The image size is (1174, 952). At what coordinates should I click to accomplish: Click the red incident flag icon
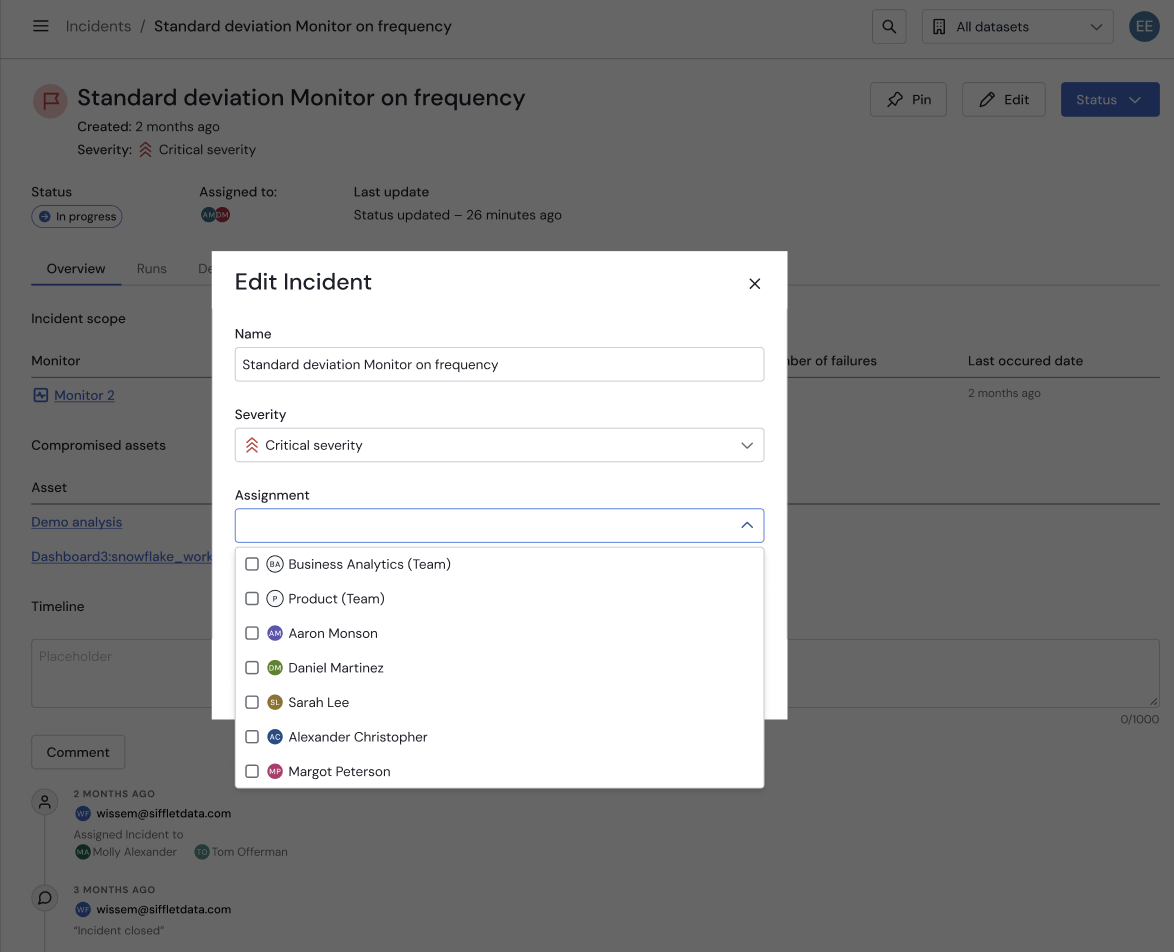pyautogui.click(x=50, y=100)
